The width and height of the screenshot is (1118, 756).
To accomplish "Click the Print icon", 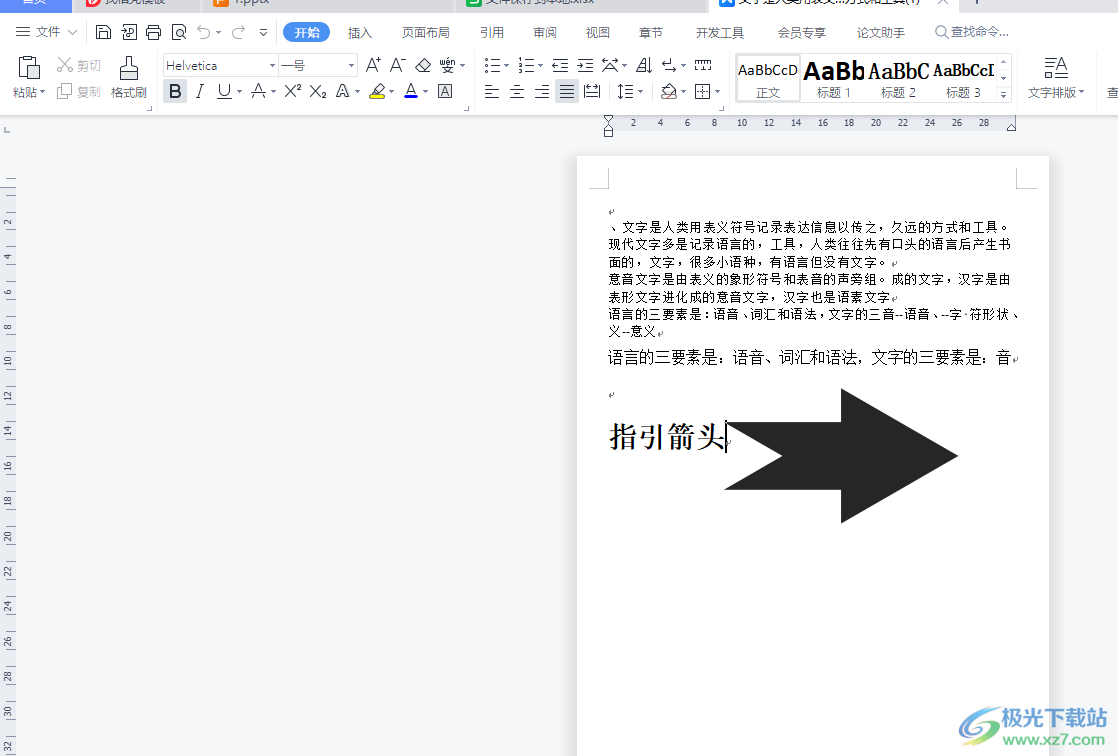I will pos(153,32).
